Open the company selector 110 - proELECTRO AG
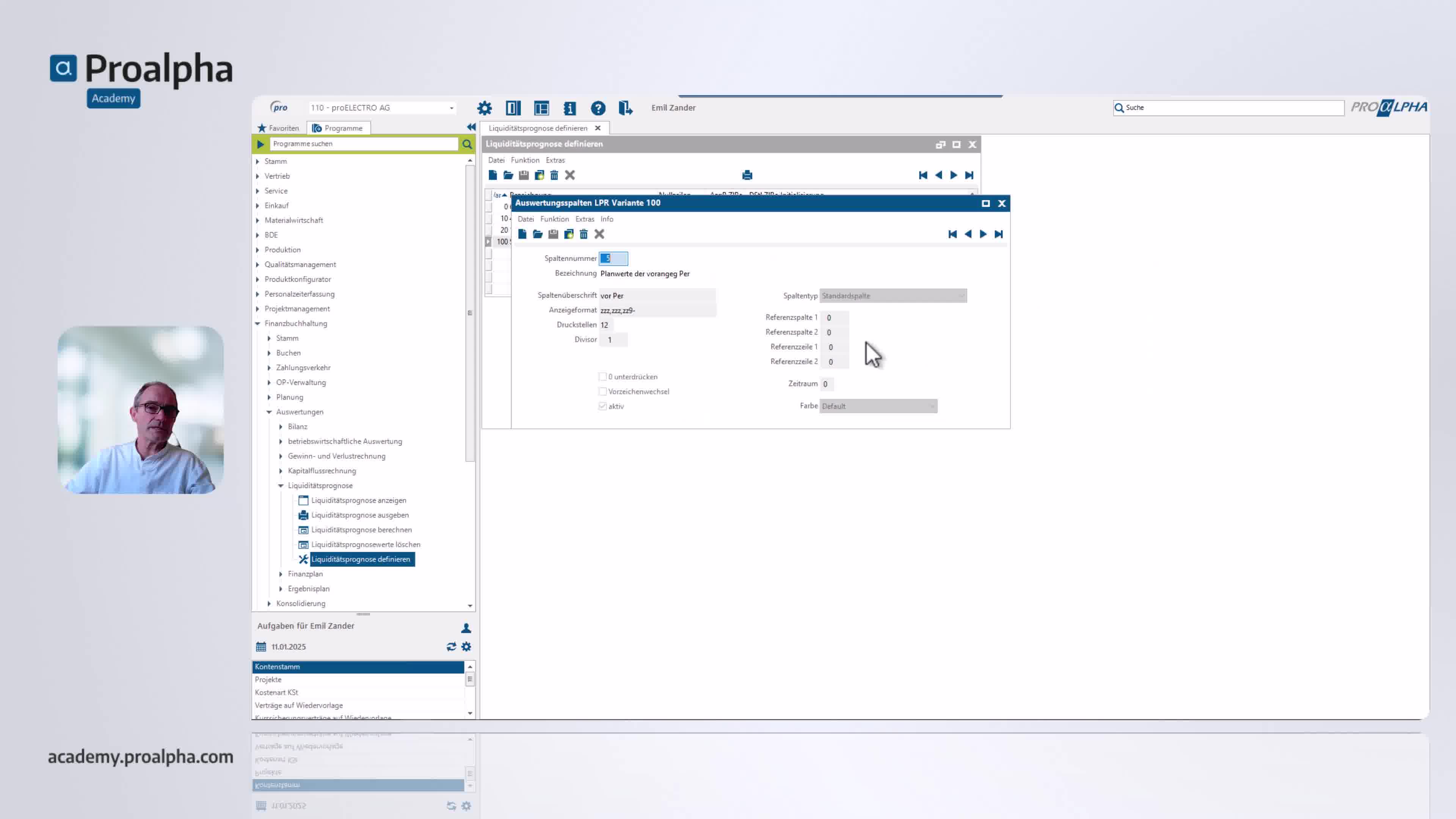 point(382,108)
